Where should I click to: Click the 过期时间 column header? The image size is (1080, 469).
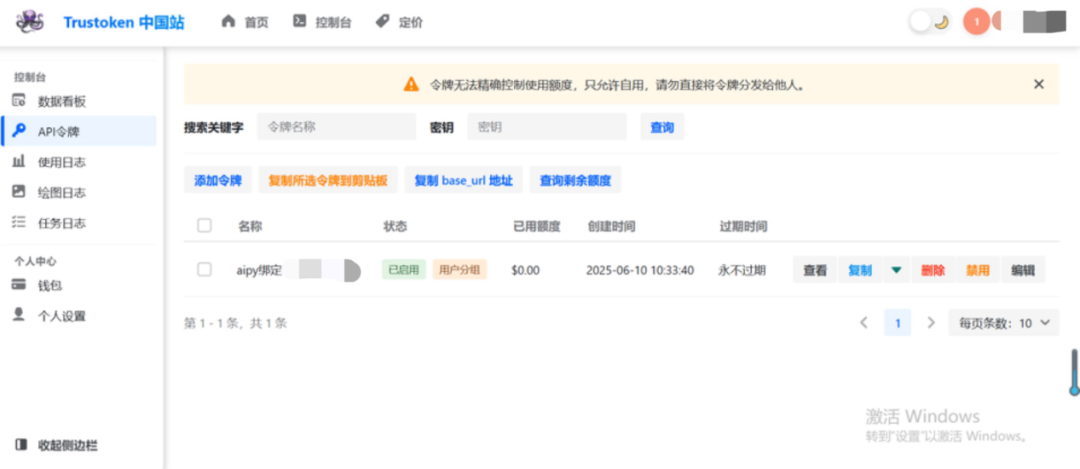click(743, 226)
